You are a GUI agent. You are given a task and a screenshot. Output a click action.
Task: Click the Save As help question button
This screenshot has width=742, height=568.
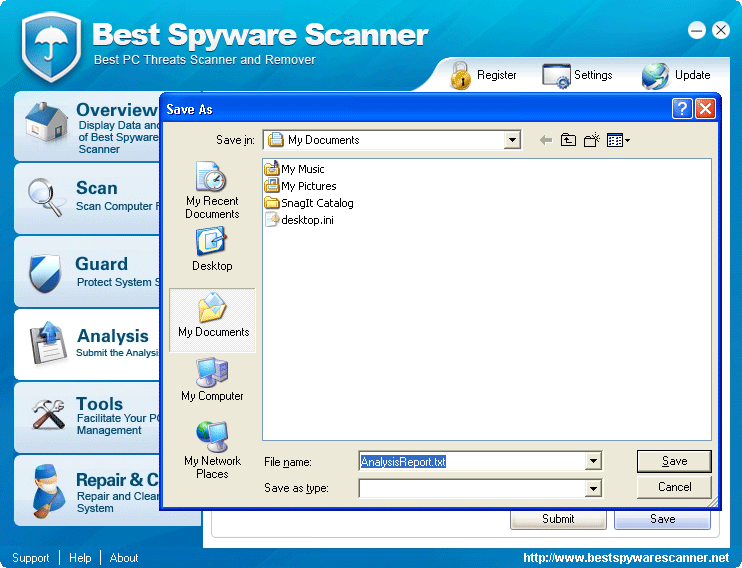pyautogui.click(x=682, y=109)
